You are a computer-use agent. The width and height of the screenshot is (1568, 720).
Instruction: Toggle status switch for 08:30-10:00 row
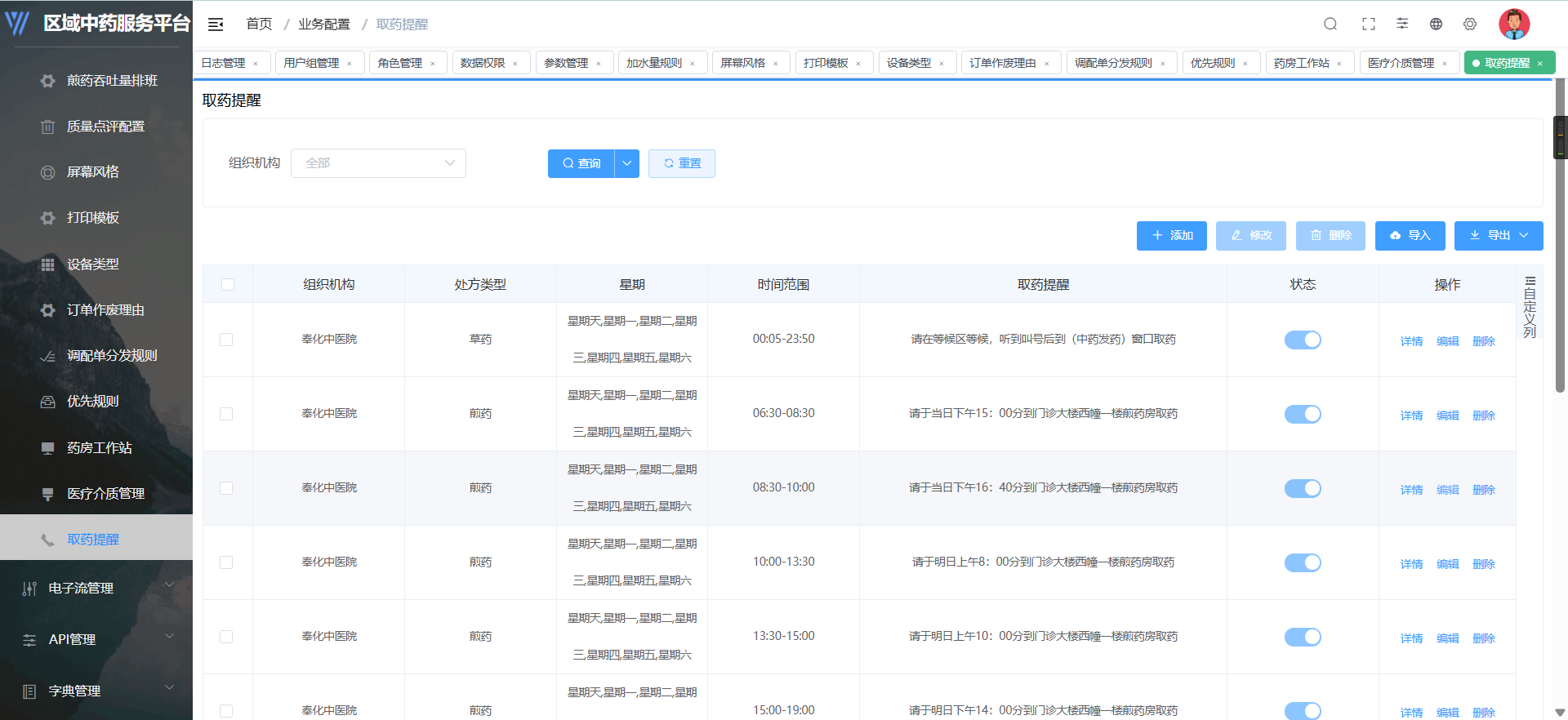click(1303, 488)
